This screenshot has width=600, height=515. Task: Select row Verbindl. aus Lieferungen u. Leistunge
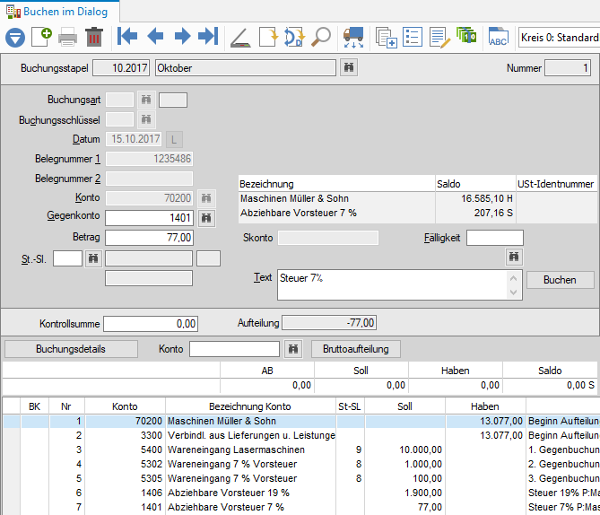300,435
